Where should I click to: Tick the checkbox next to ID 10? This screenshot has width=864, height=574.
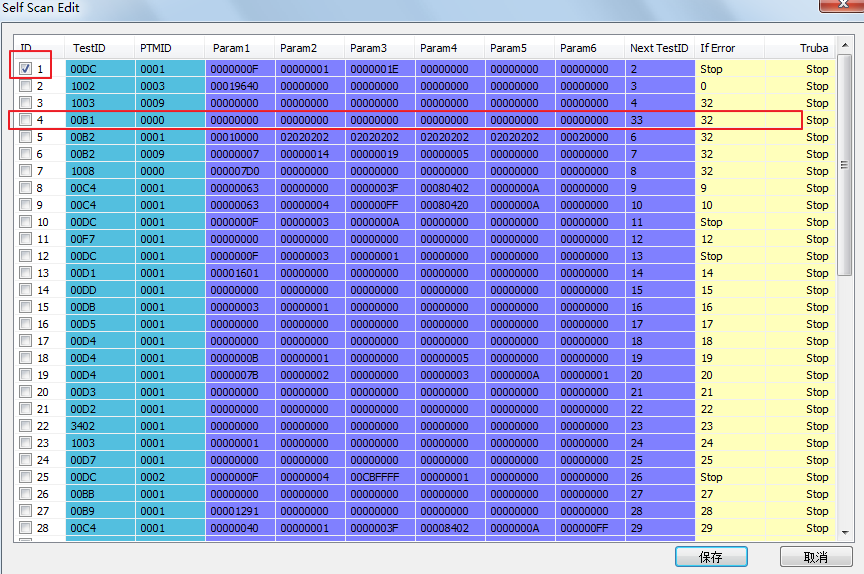coord(25,221)
